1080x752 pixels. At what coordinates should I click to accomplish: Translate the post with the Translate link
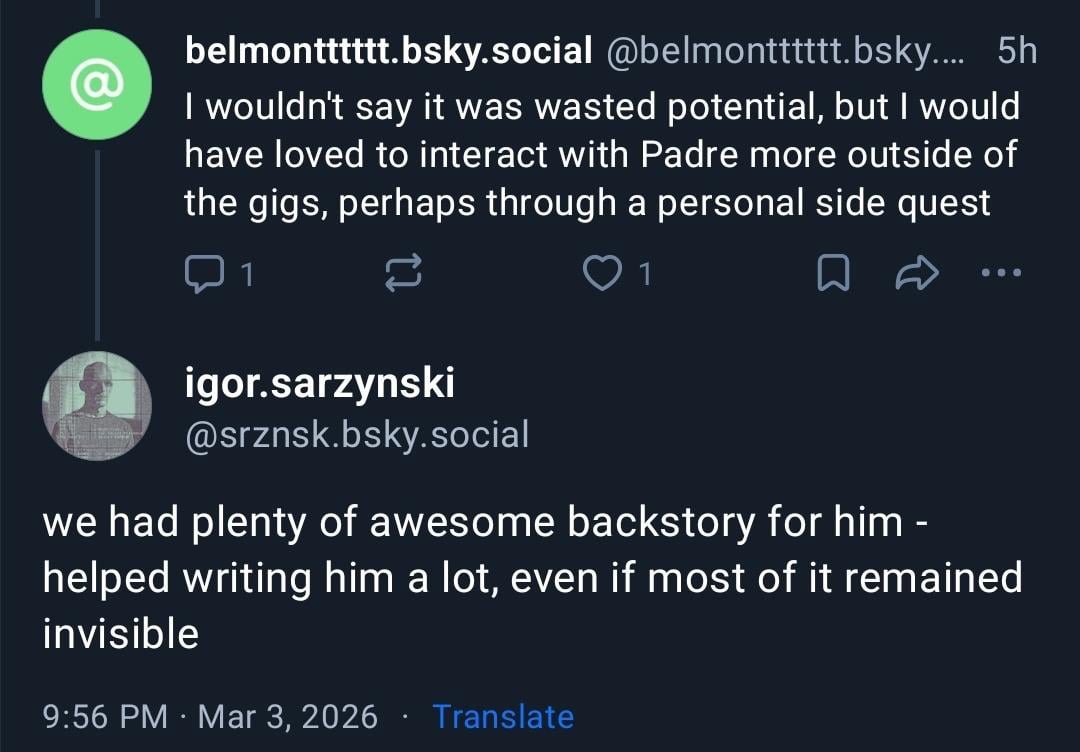click(503, 716)
